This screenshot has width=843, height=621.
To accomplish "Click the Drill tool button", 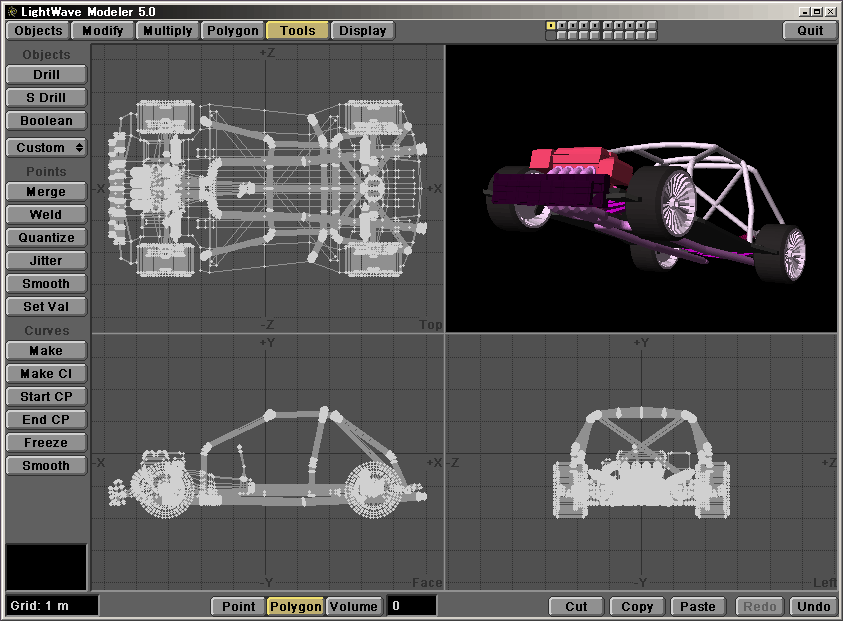I will click(46, 75).
